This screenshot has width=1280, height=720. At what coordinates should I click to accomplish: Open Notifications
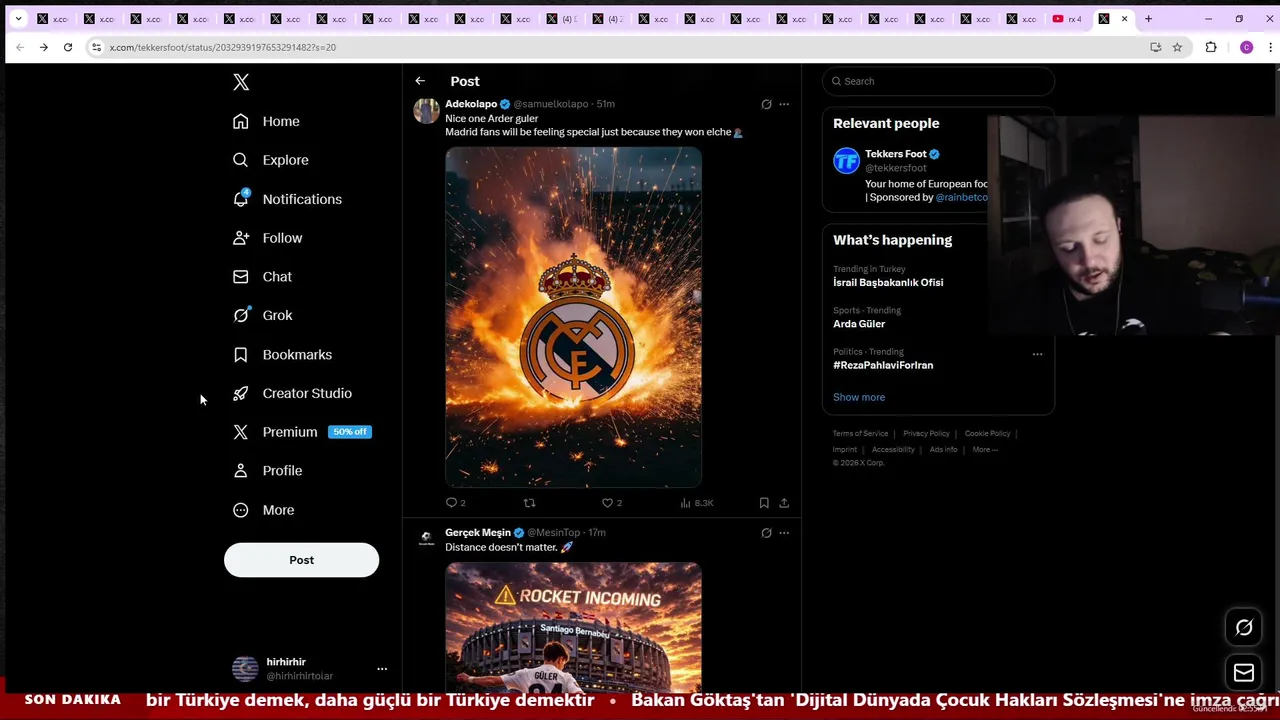point(287,199)
